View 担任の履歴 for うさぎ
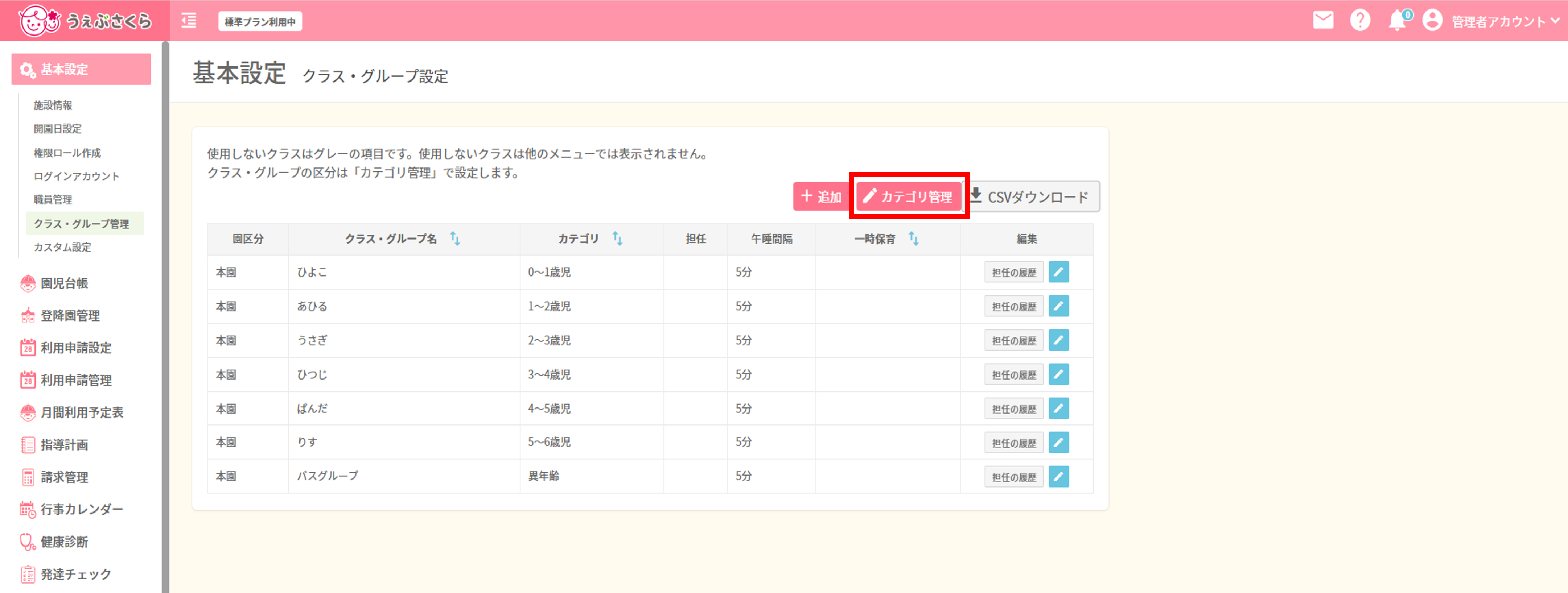 pyautogui.click(x=1013, y=341)
